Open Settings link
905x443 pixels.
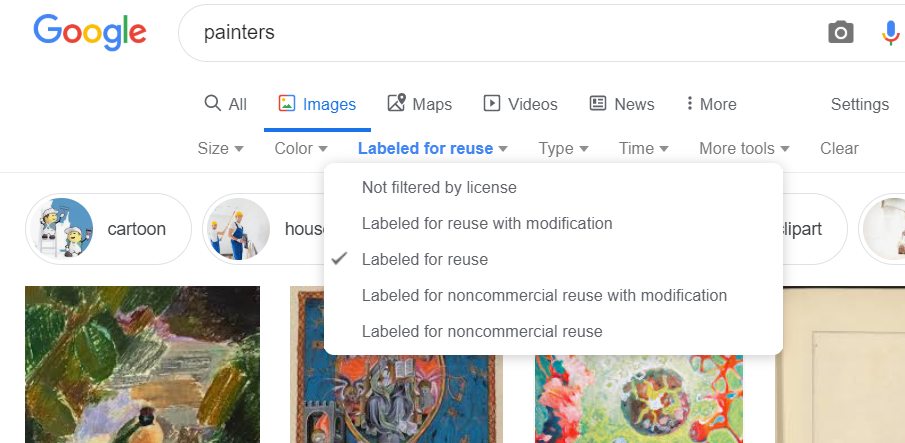[859, 104]
